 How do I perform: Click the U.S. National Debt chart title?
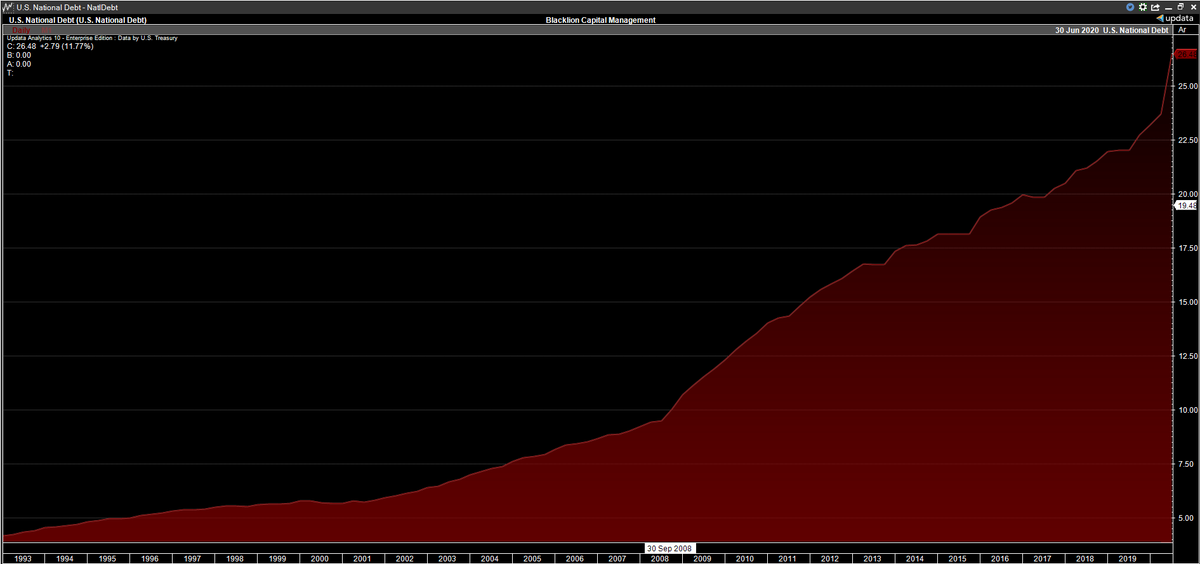77,20
